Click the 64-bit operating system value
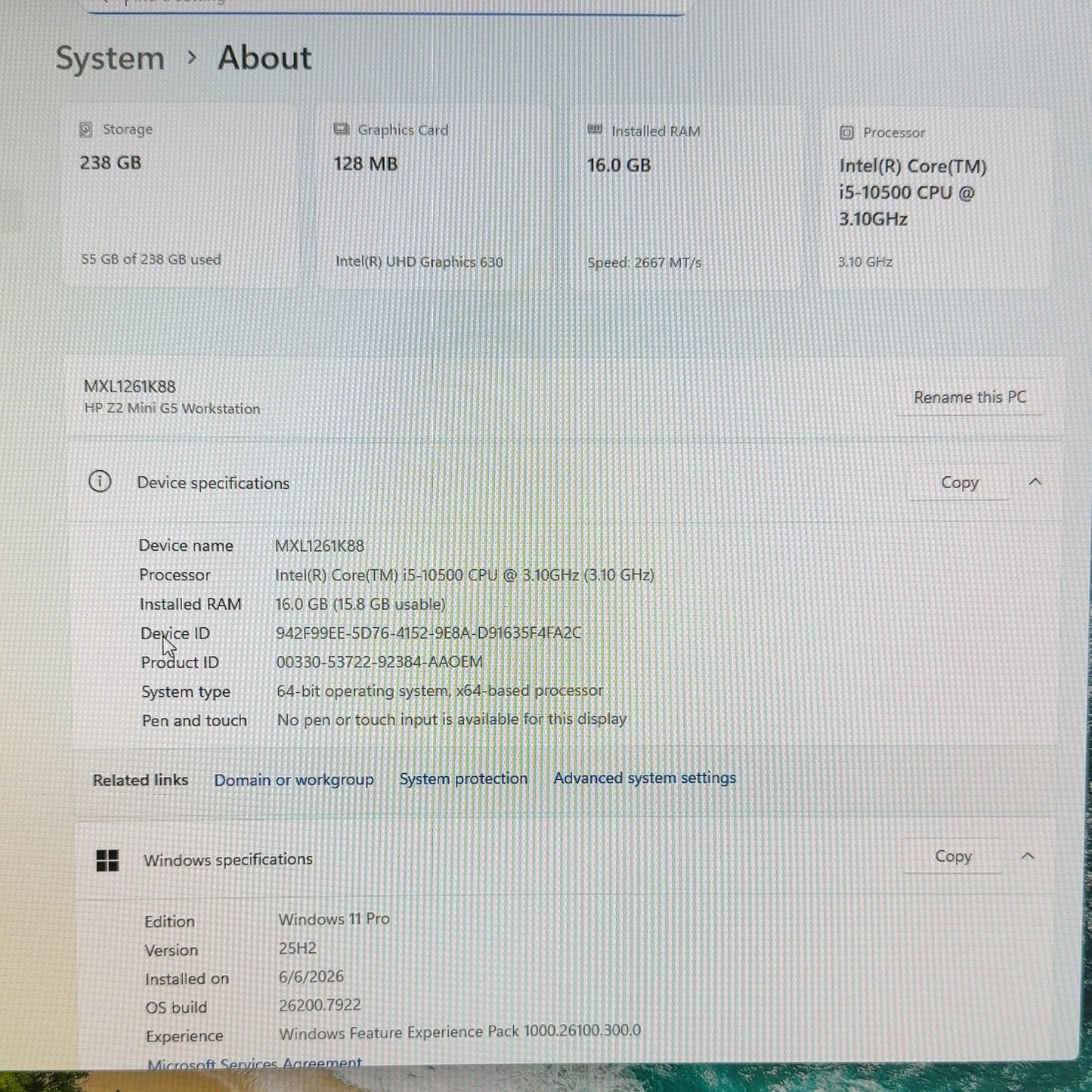The image size is (1092, 1092). click(x=440, y=691)
